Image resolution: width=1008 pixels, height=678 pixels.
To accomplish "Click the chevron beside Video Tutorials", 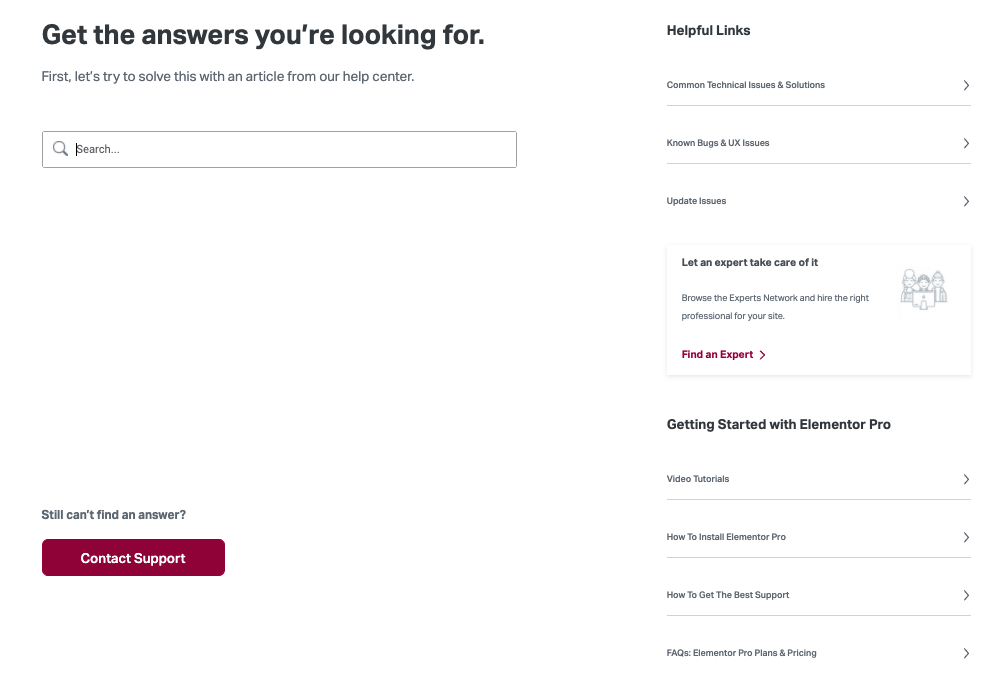I will coord(966,479).
